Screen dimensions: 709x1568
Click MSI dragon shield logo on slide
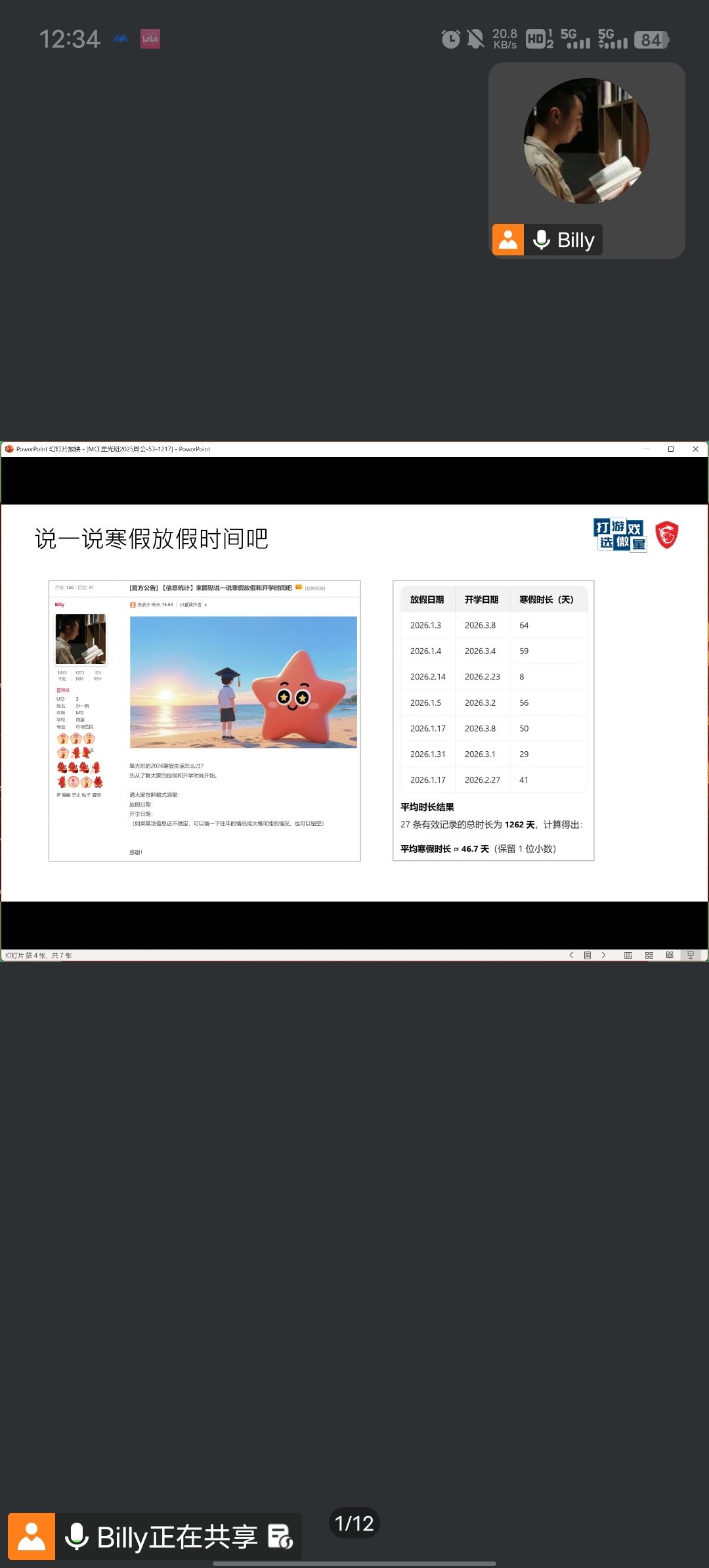coord(667,535)
